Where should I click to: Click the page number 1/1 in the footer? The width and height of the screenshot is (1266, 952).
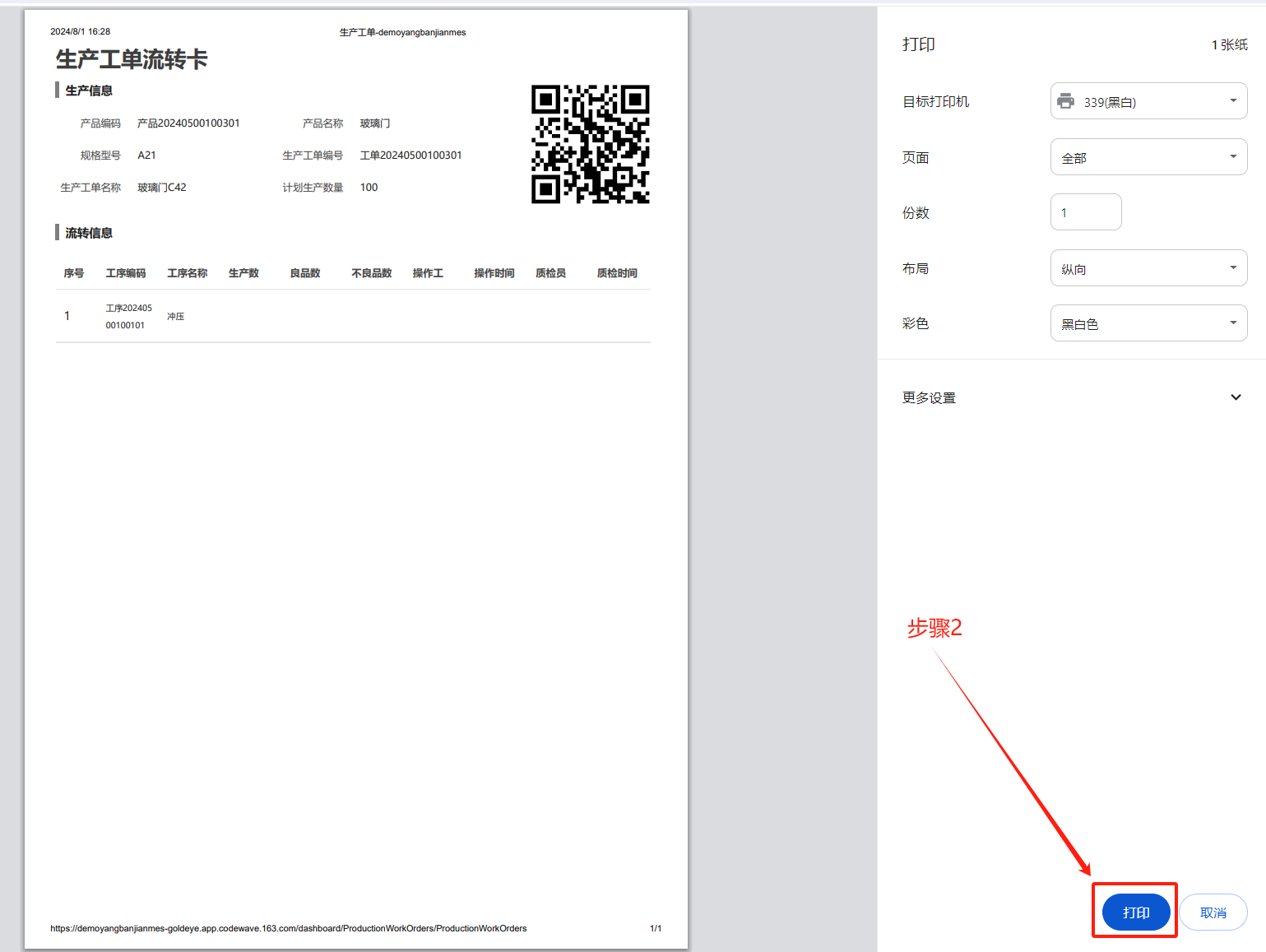click(x=656, y=928)
